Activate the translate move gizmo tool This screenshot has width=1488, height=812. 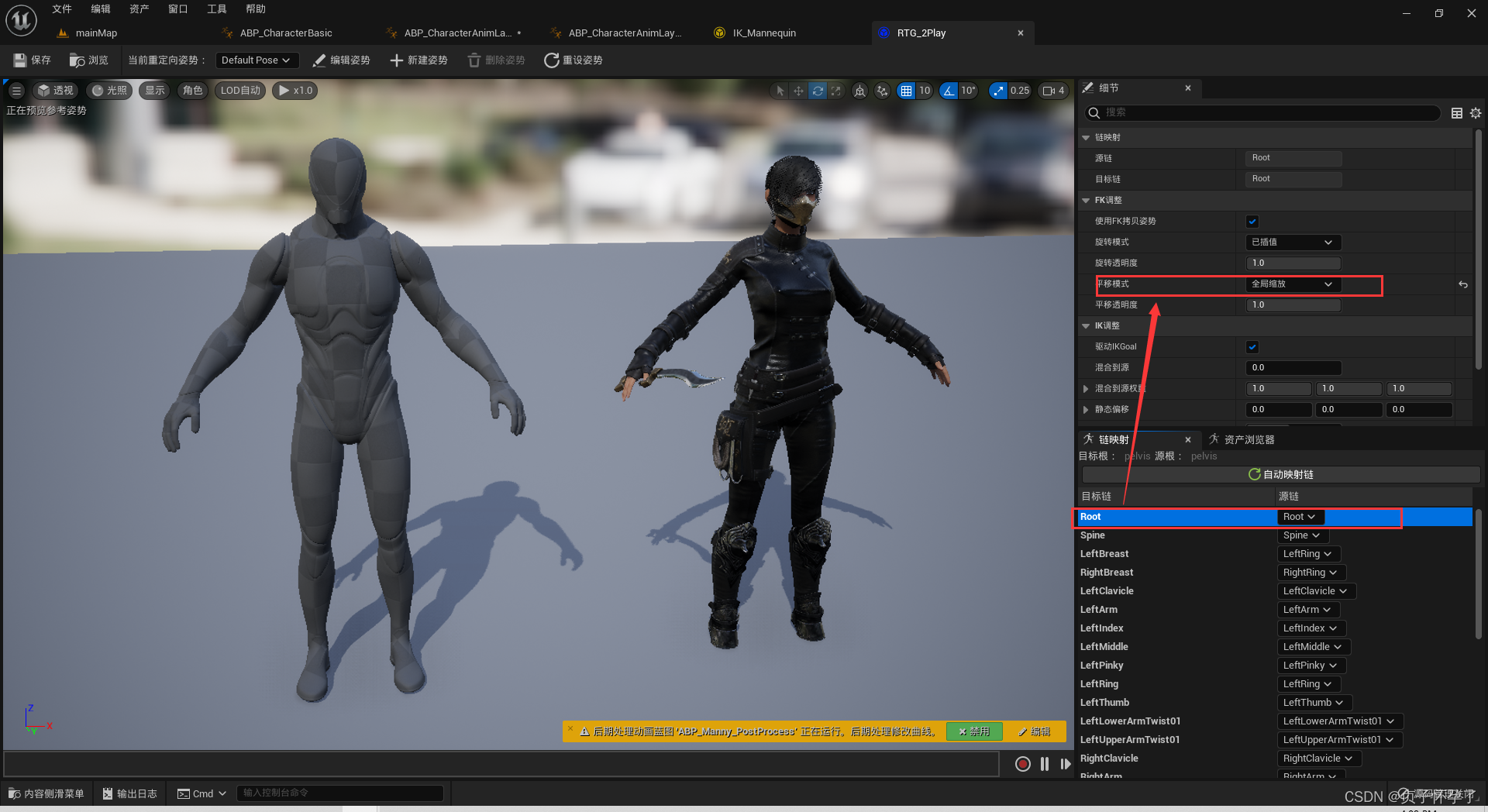click(798, 91)
